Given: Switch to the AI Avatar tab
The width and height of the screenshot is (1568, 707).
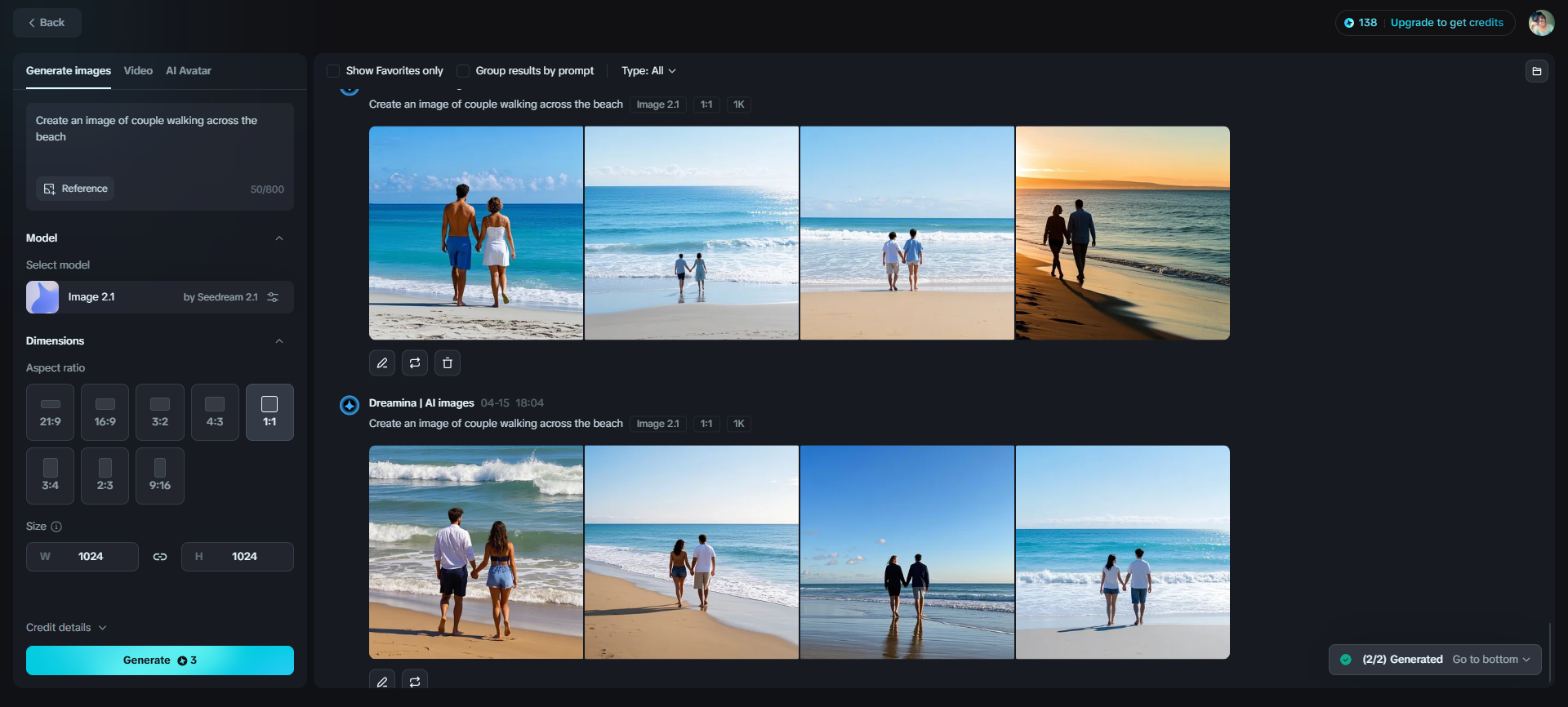Looking at the screenshot, I should tap(189, 71).
